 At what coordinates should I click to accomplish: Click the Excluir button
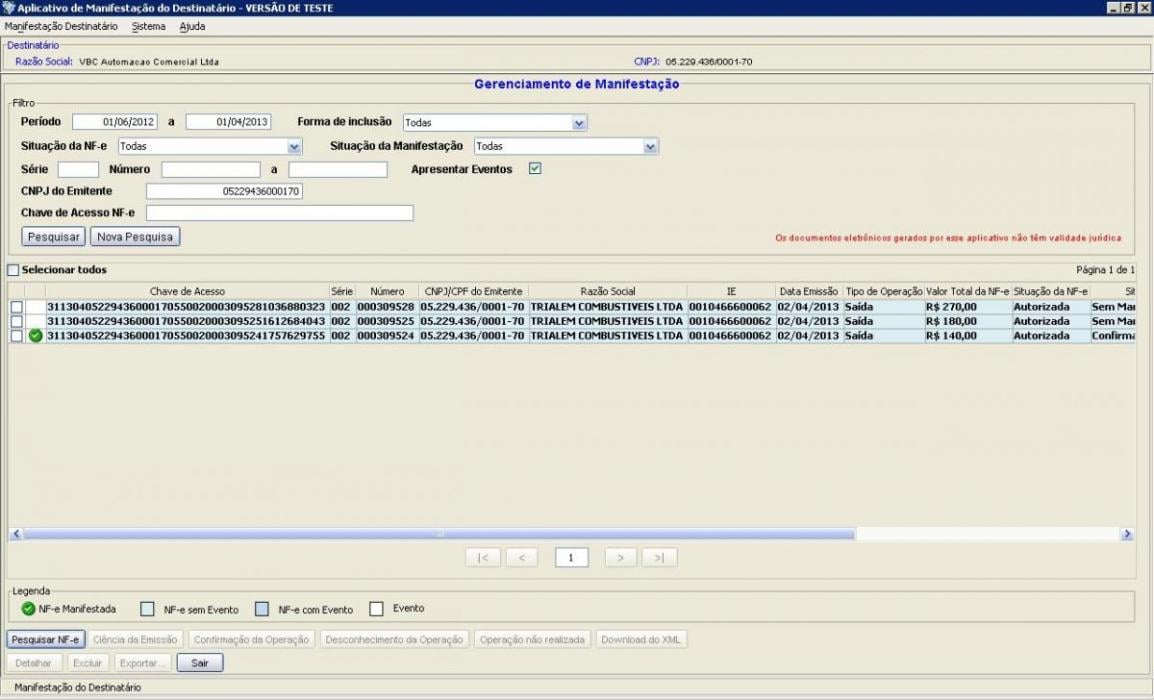(x=88, y=663)
